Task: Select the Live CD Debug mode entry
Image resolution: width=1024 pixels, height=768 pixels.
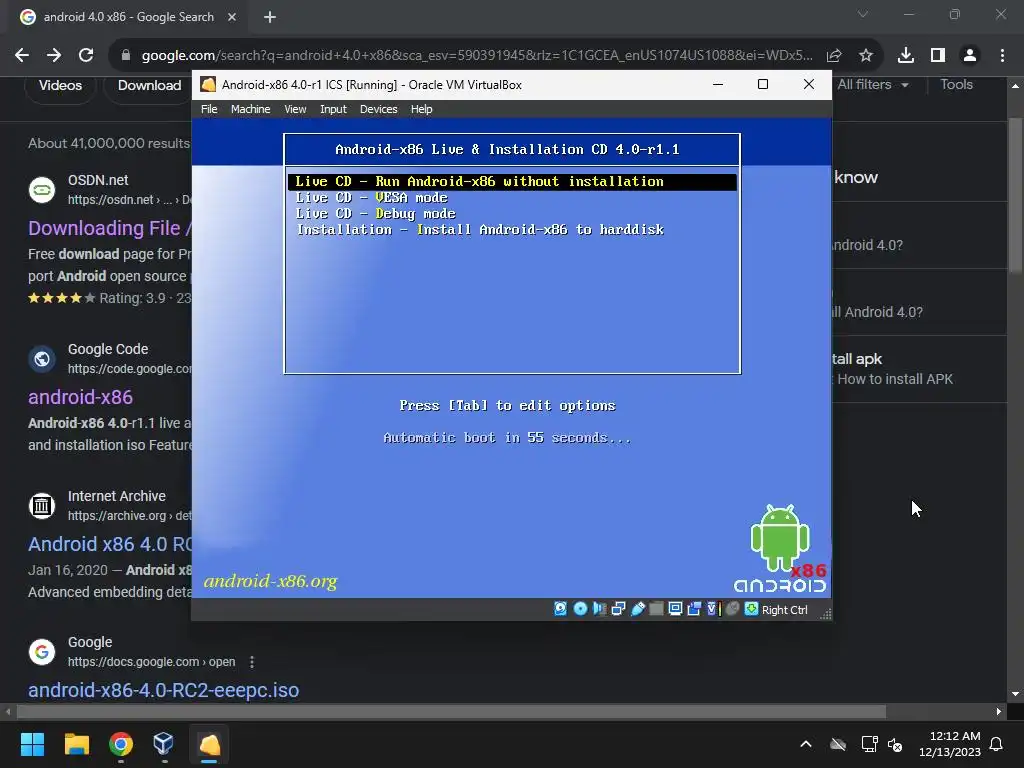Action: tap(376, 214)
